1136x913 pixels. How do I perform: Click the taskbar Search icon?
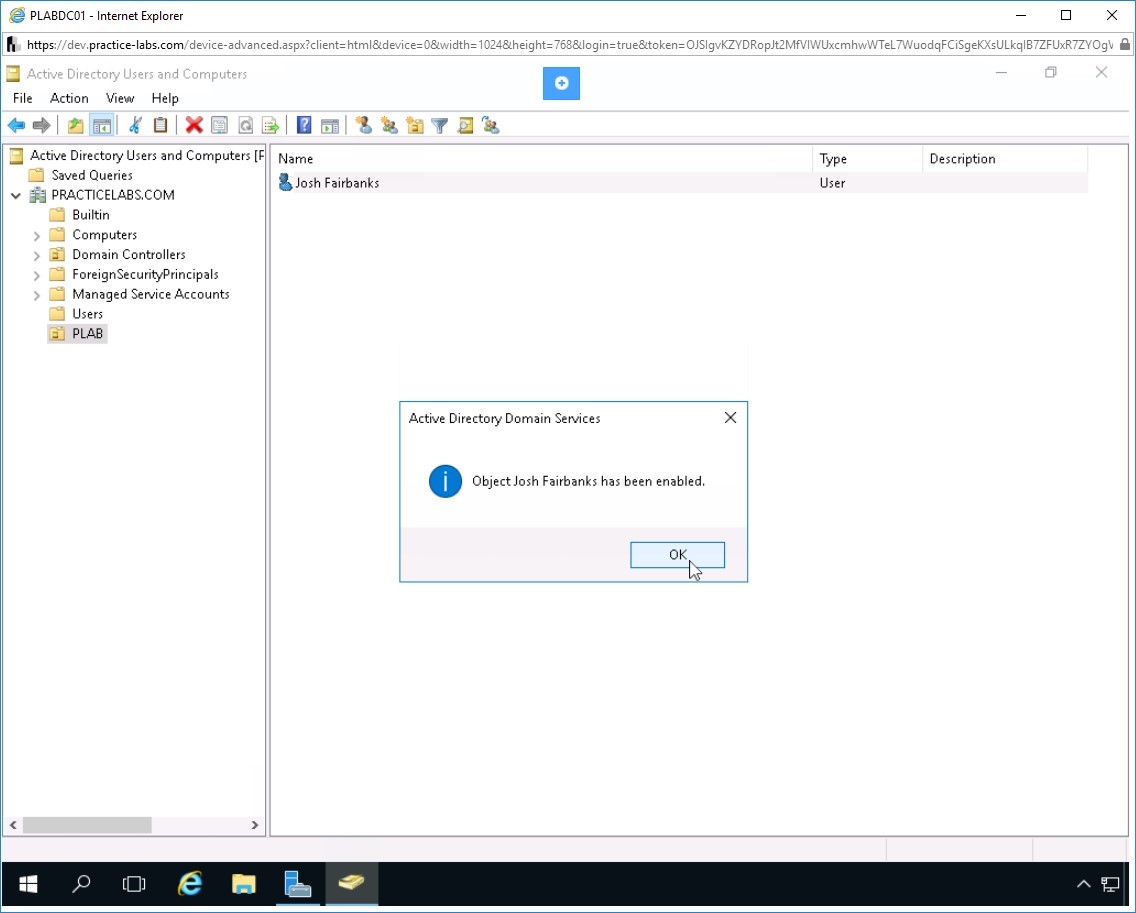click(81, 883)
